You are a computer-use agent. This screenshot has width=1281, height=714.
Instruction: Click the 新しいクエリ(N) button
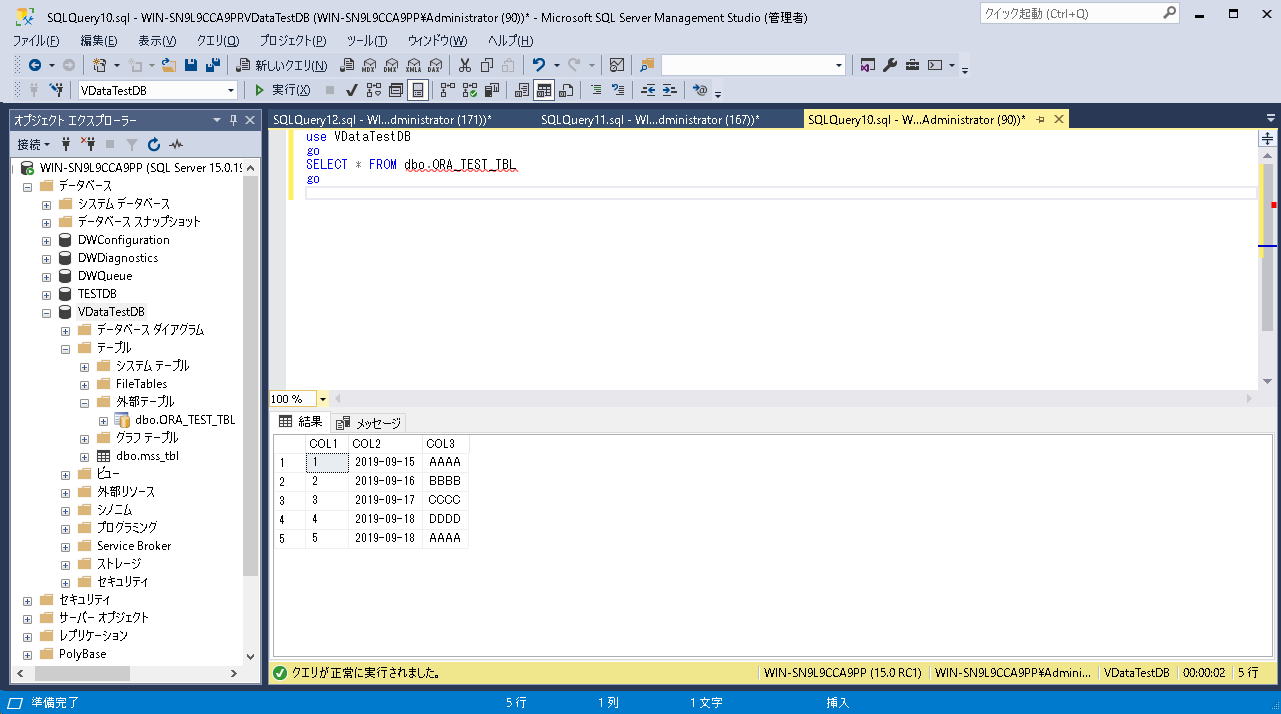(282, 65)
